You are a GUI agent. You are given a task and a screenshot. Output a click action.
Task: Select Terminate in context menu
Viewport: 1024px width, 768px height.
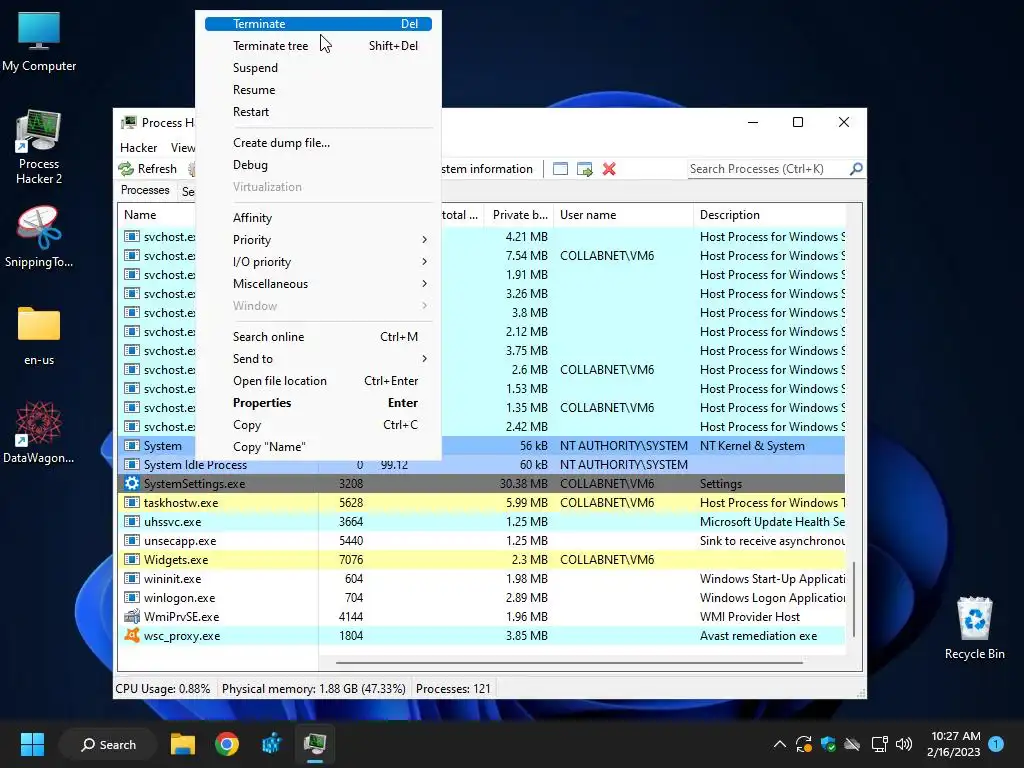(318, 24)
